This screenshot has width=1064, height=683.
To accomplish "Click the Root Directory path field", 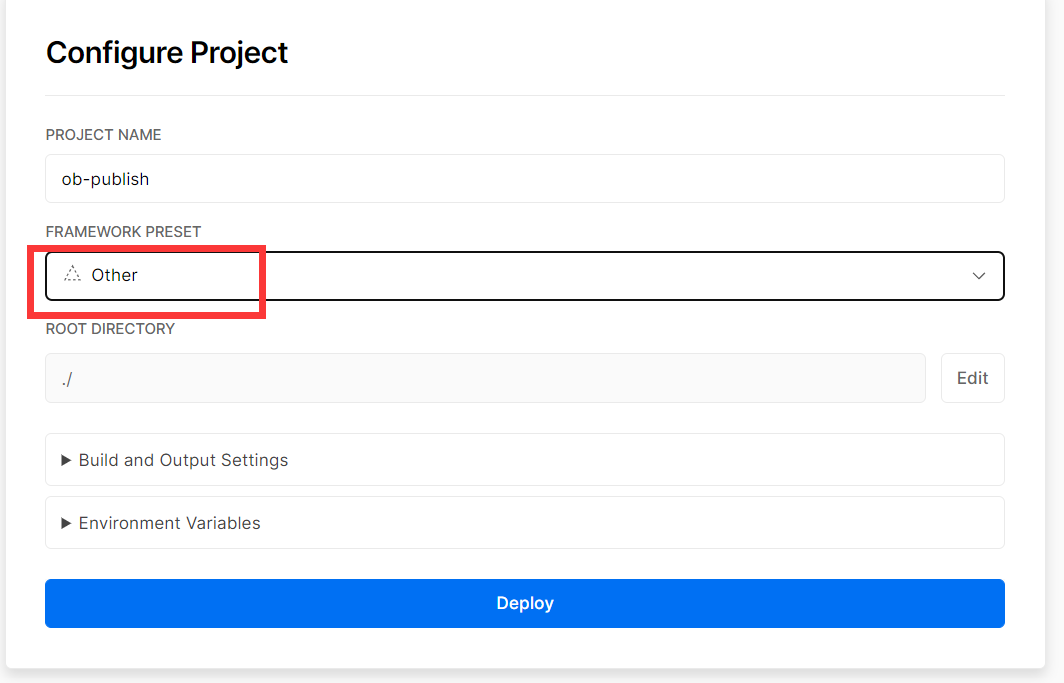I will tap(485, 378).
